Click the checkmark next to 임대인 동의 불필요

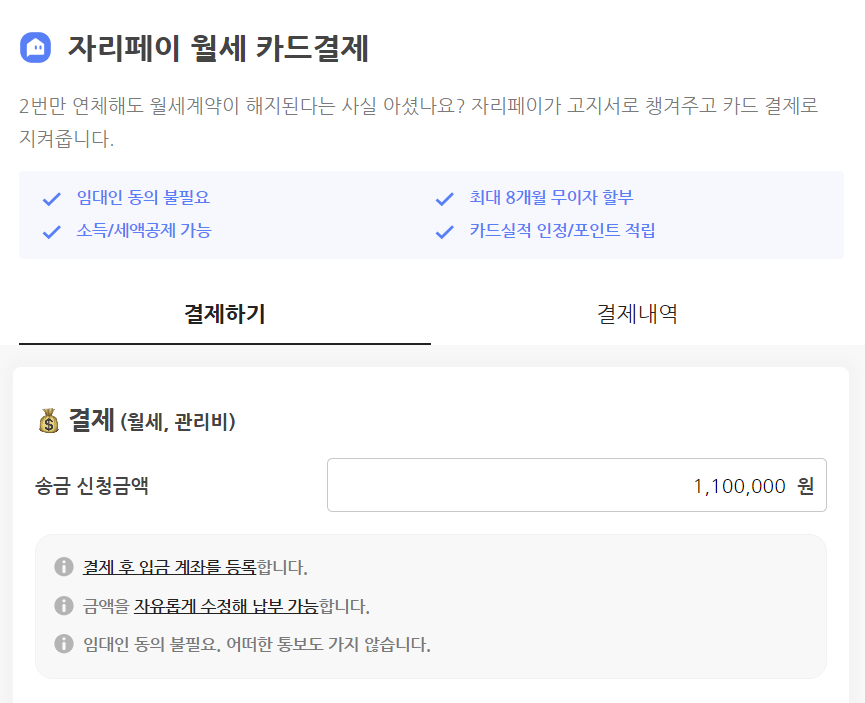51,198
